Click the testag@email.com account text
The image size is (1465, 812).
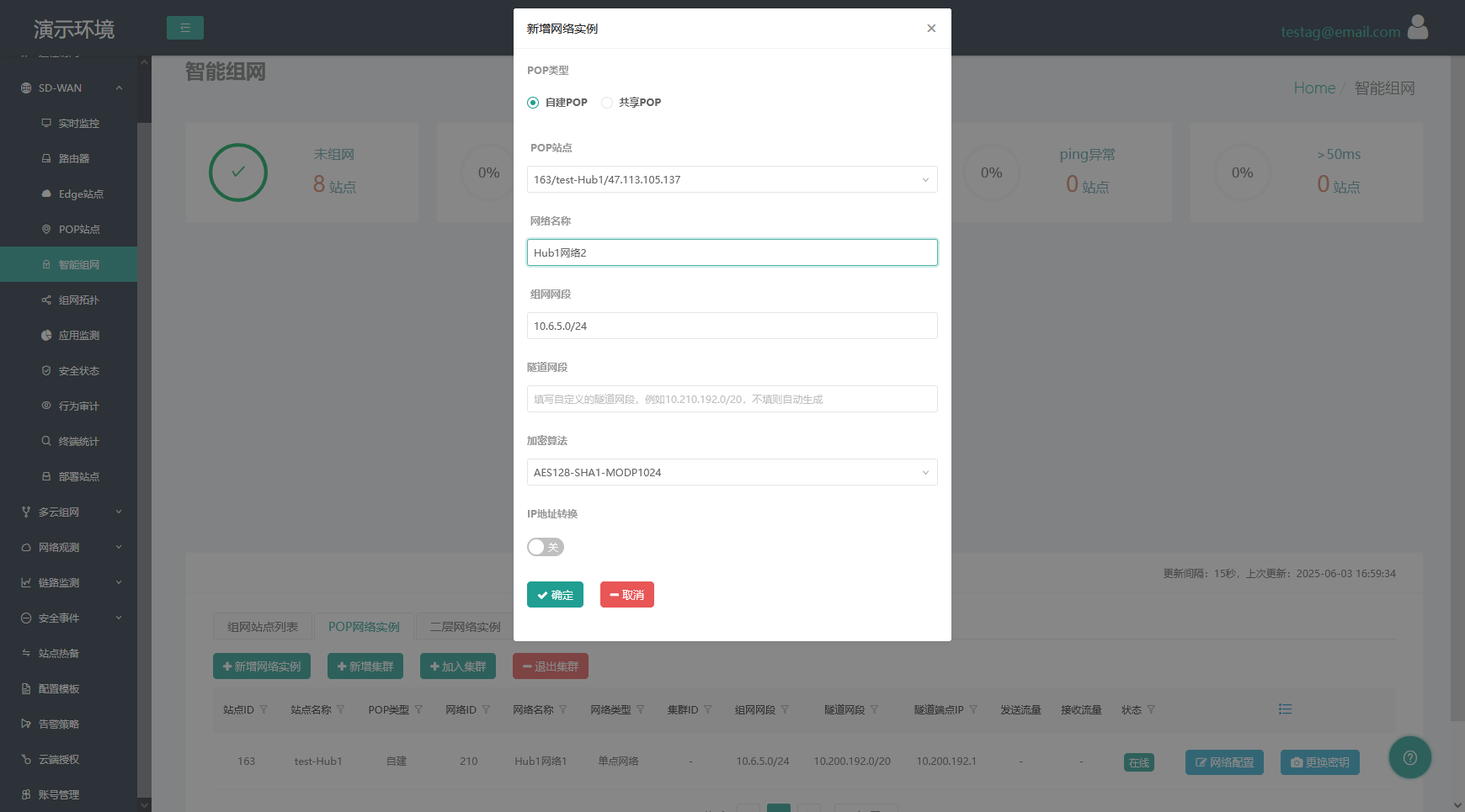pyautogui.click(x=1340, y=32)
